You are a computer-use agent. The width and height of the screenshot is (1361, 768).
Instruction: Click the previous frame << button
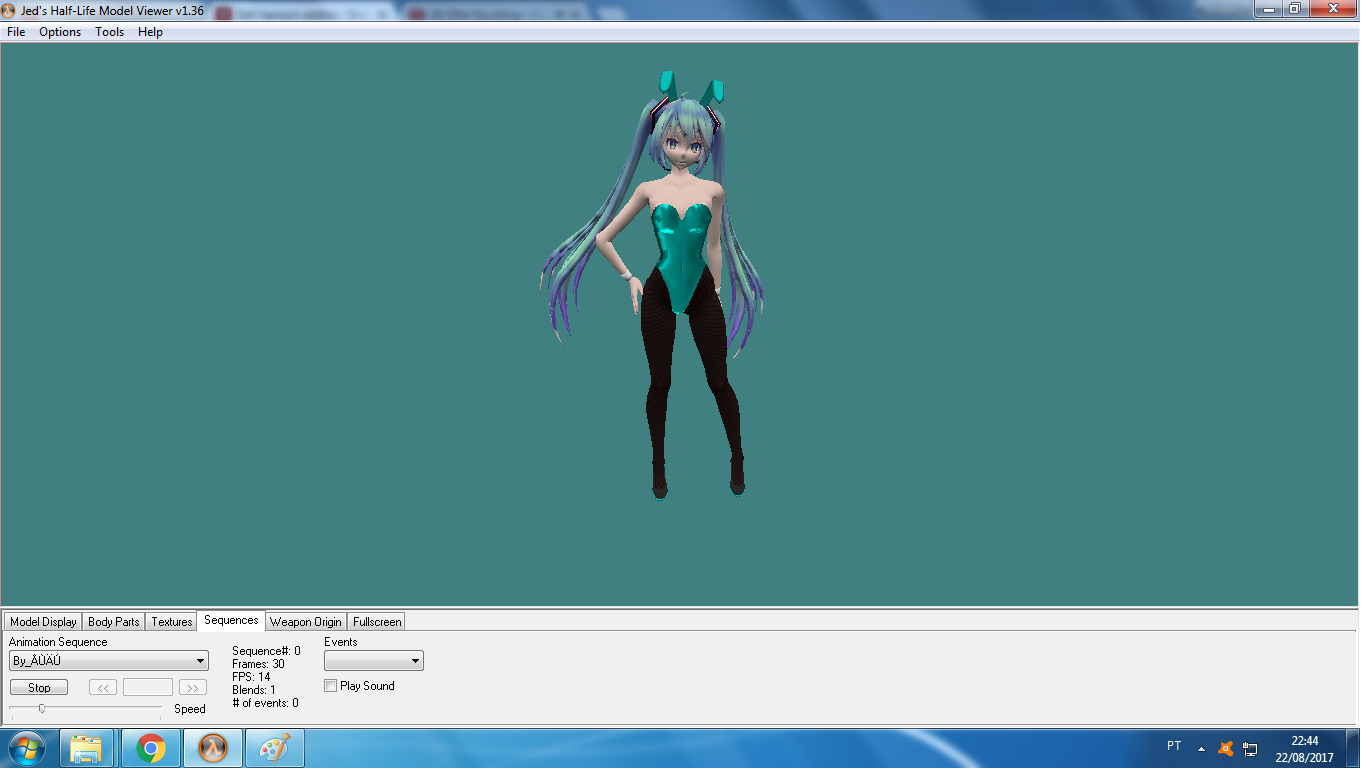[103, 688]
